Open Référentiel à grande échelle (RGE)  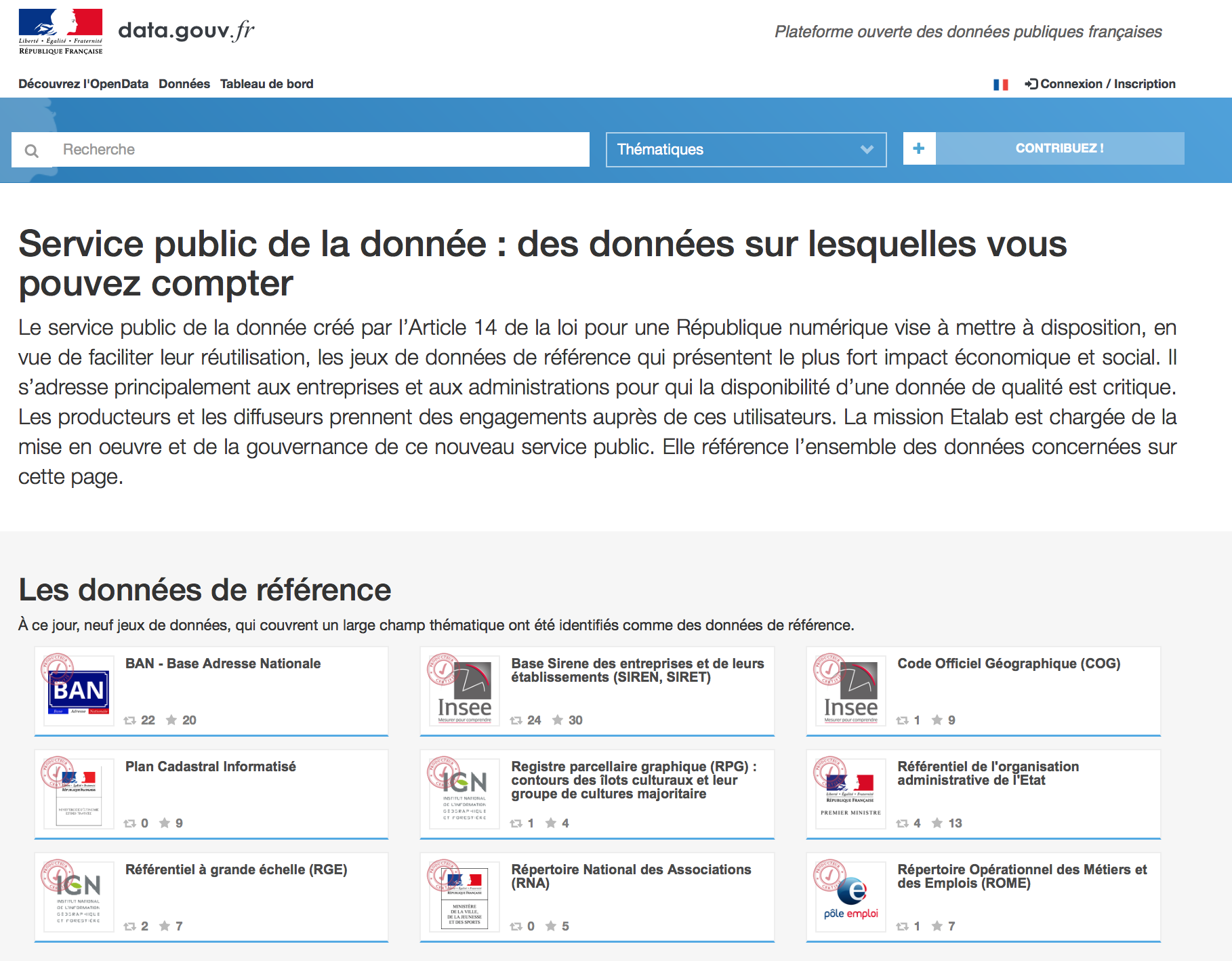point(237,870)
